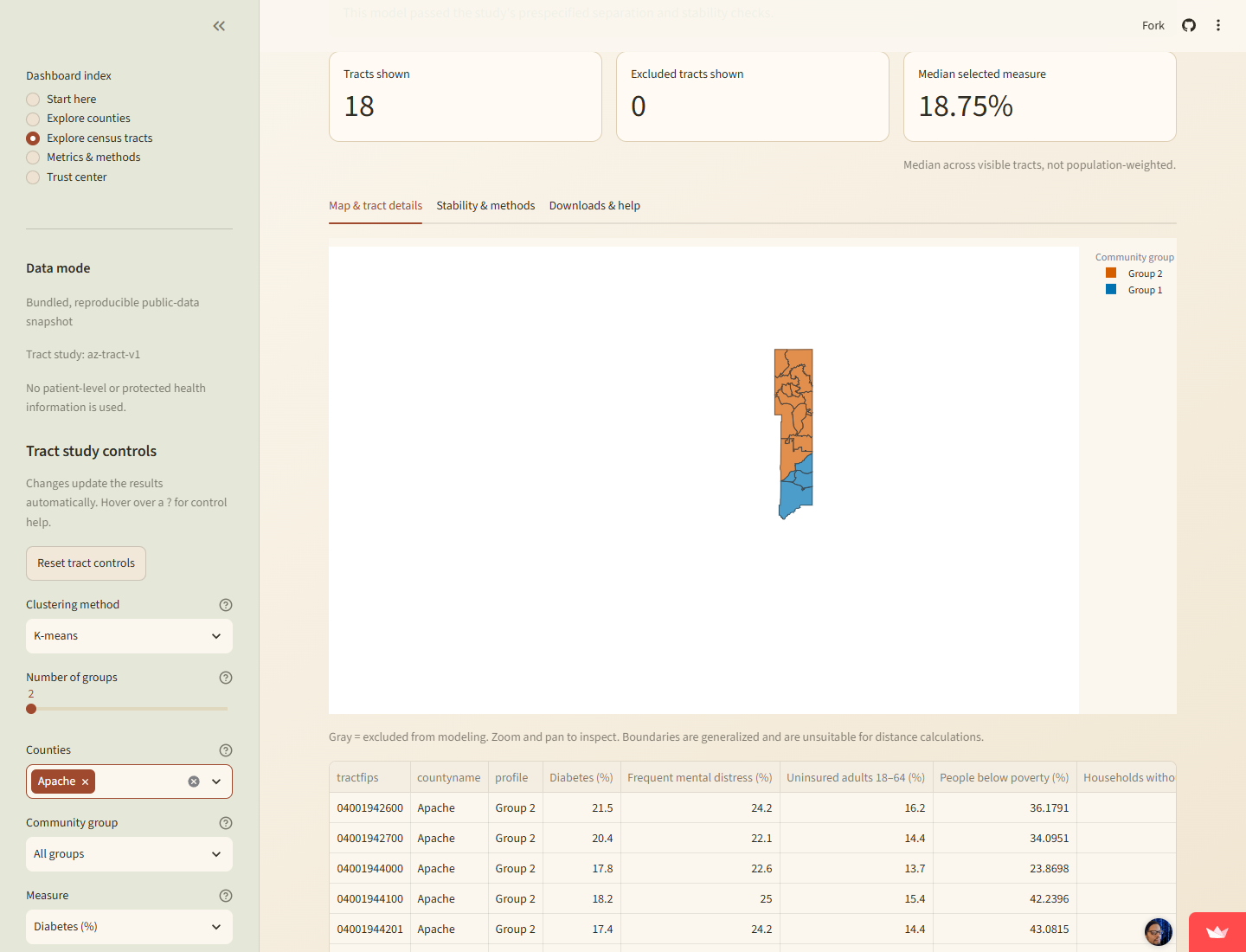Screen dimensions: 1246x952
Task: Switch to Downloads & help tab
Action: point(594,206)
